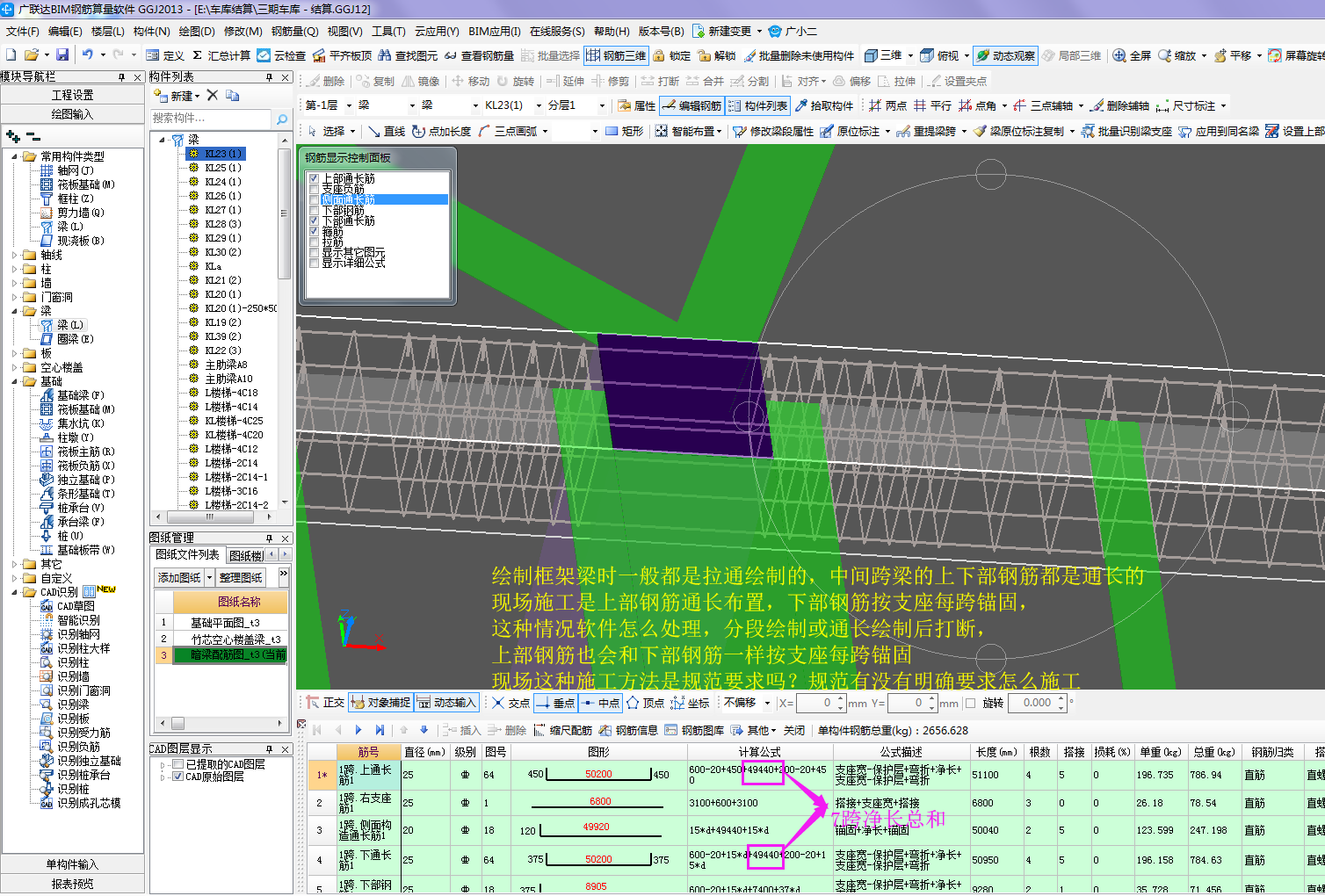Toggle 旋转 checkbox in snap bar
This screenshot has width=1325, height=896.
[x=971, y=703]
